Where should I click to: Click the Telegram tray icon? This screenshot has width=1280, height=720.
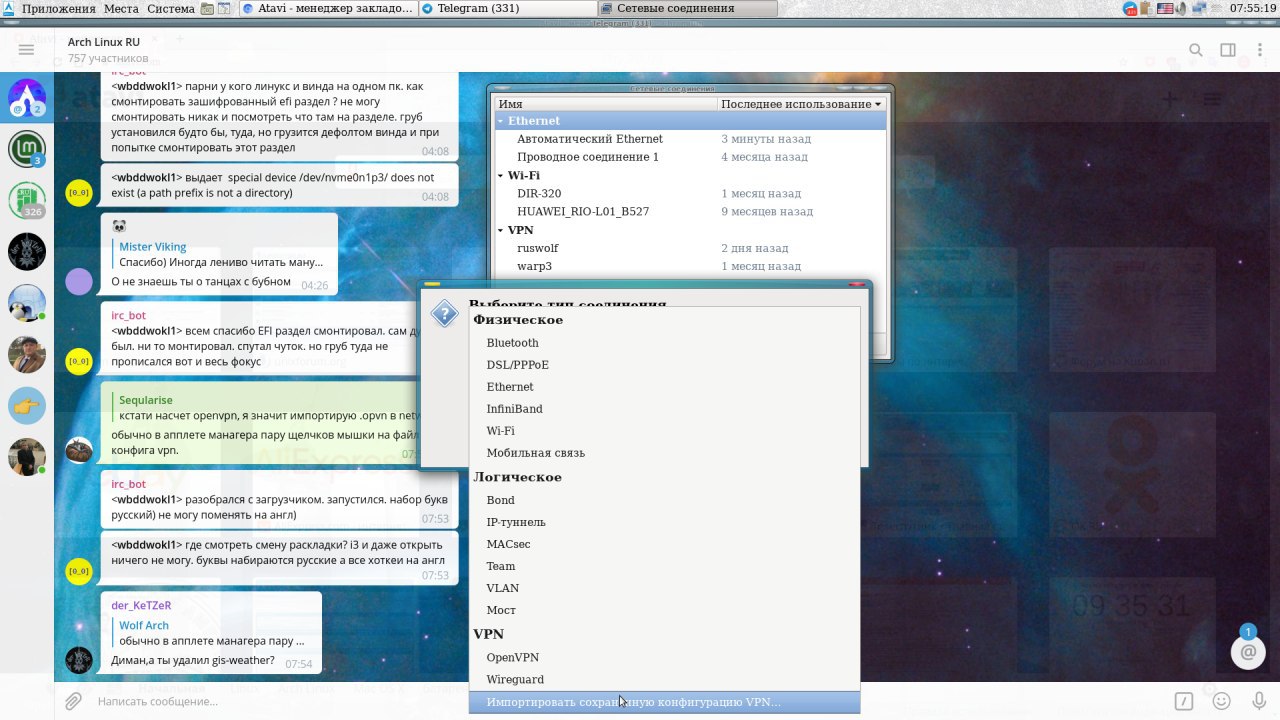pyautogui.click(x=1130, y=8)
